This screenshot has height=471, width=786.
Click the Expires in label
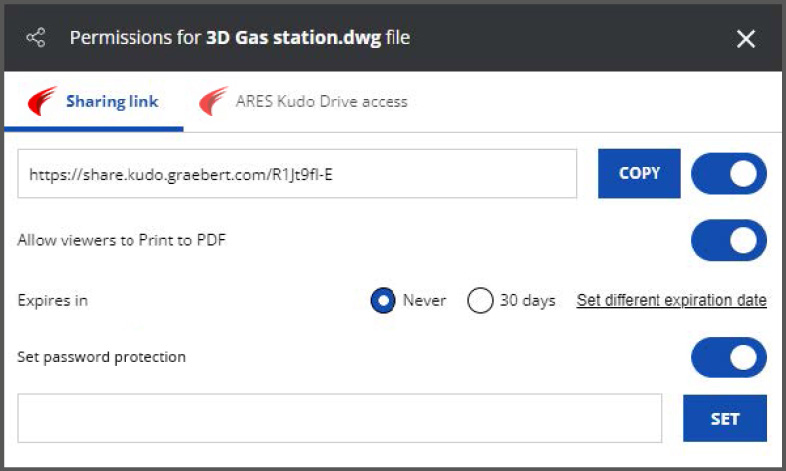(53, 300)
